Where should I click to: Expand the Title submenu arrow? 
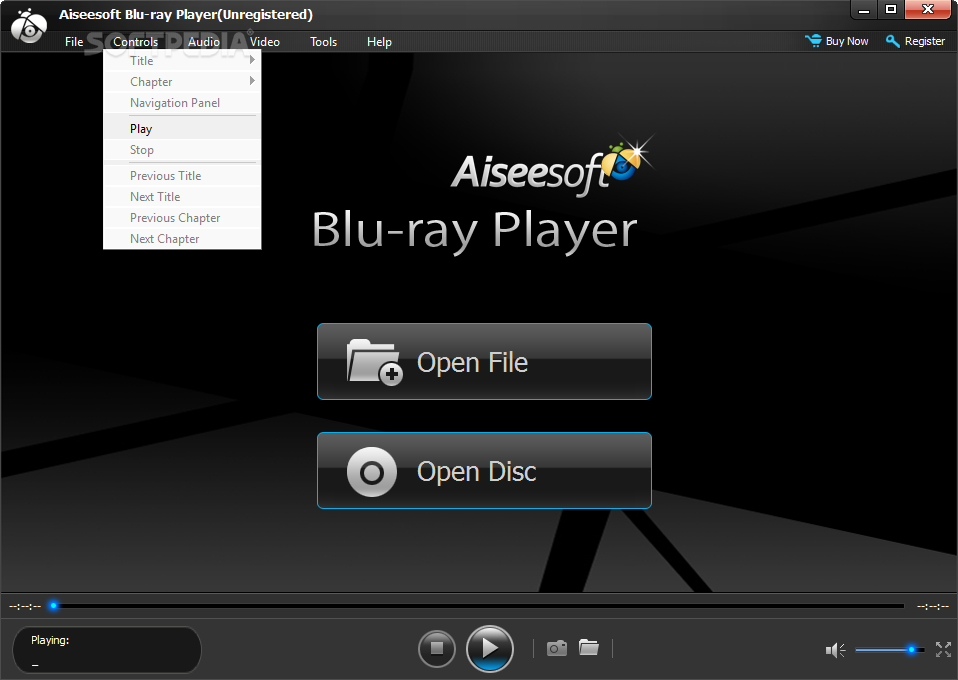click(252, 60)
